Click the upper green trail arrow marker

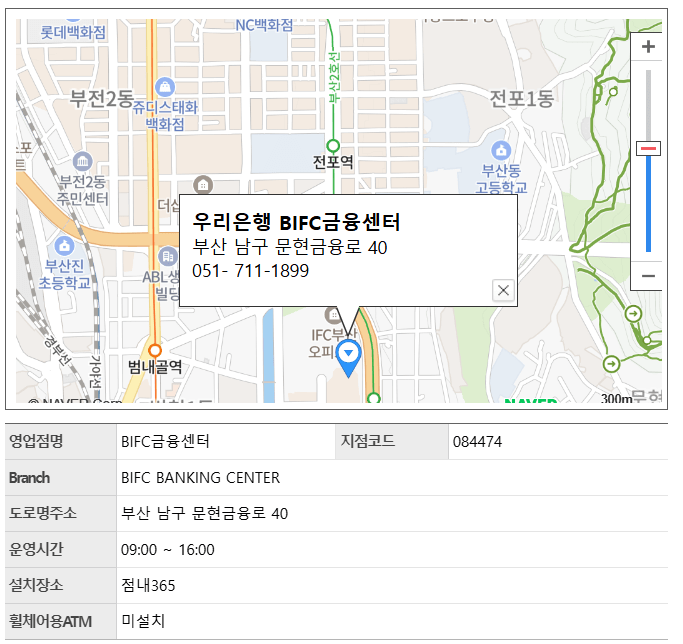click(x=633, y=314)
